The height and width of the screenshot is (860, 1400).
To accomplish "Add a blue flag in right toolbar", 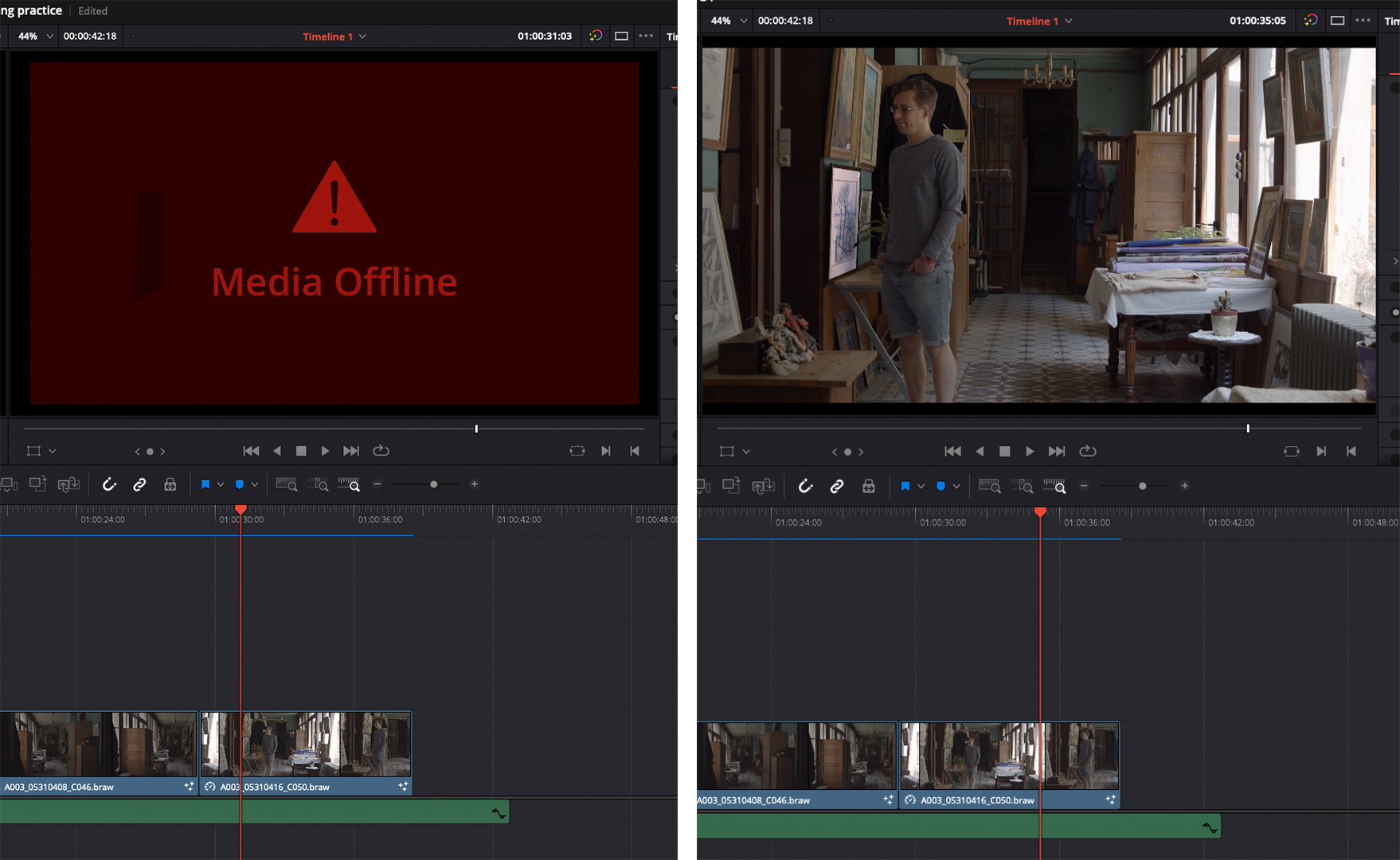I will pyautogui.click(x=905, y=486).
